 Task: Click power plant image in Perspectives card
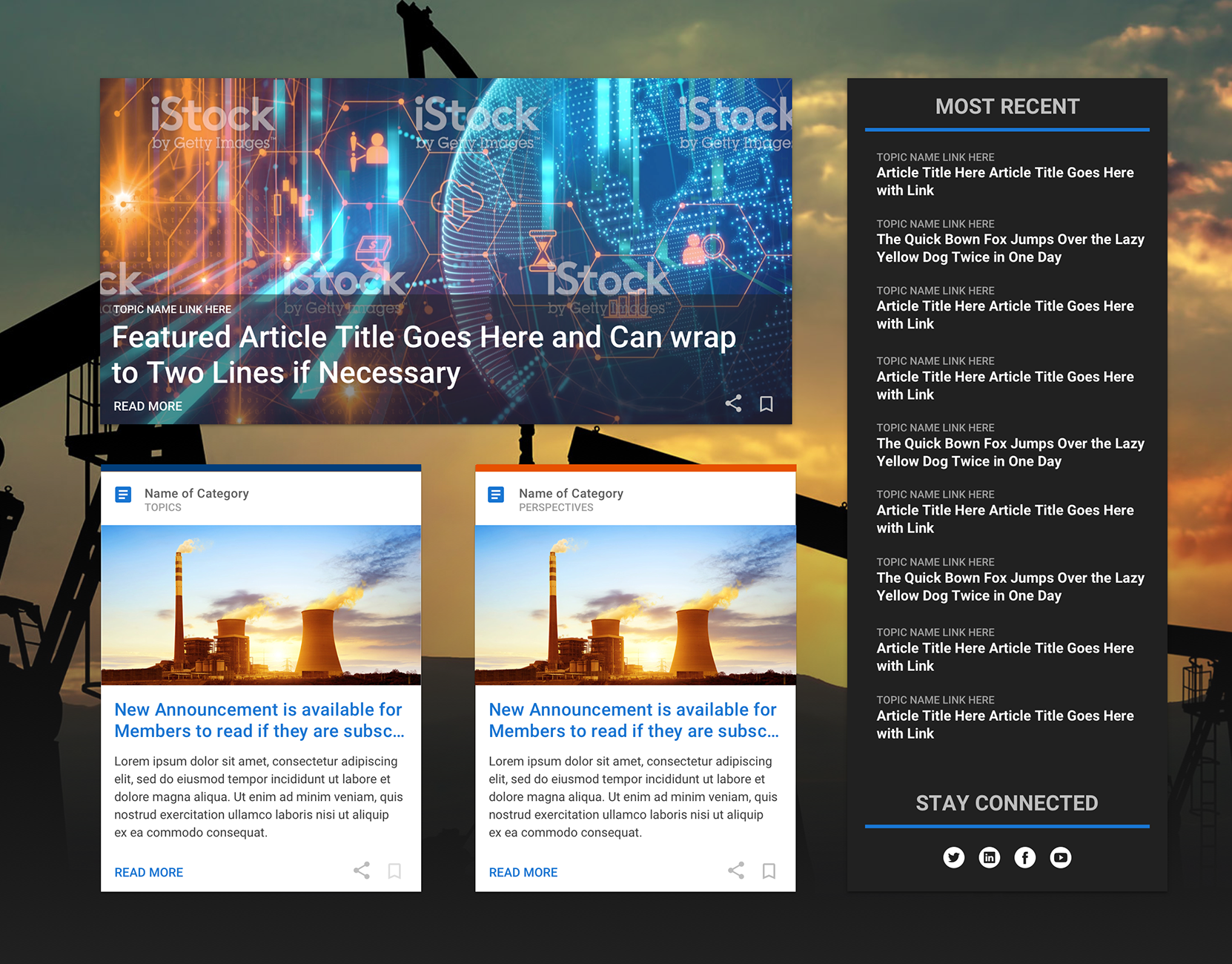(635, 605)
